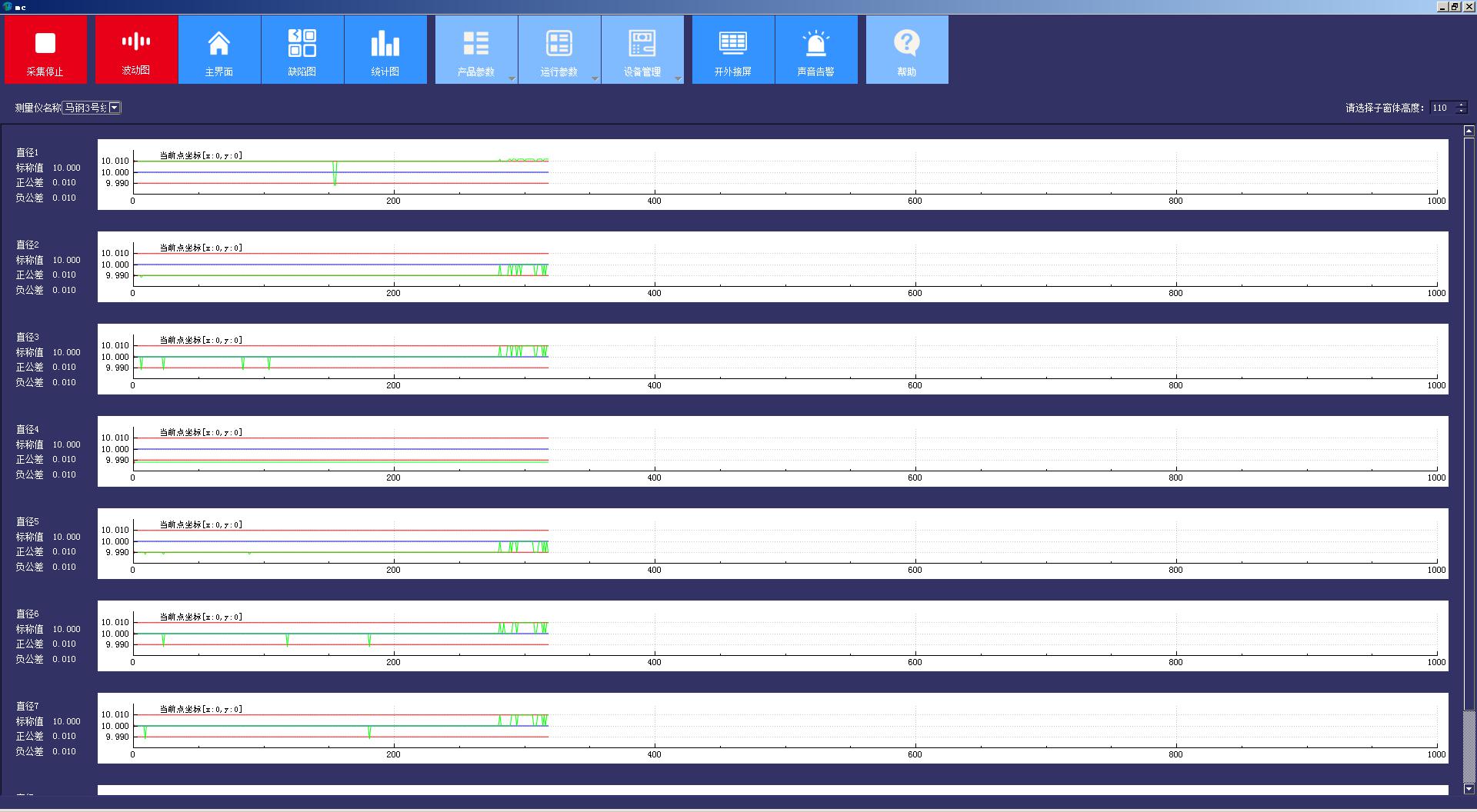Click the vertical scrollbar up arrow

click(1469, 131)
